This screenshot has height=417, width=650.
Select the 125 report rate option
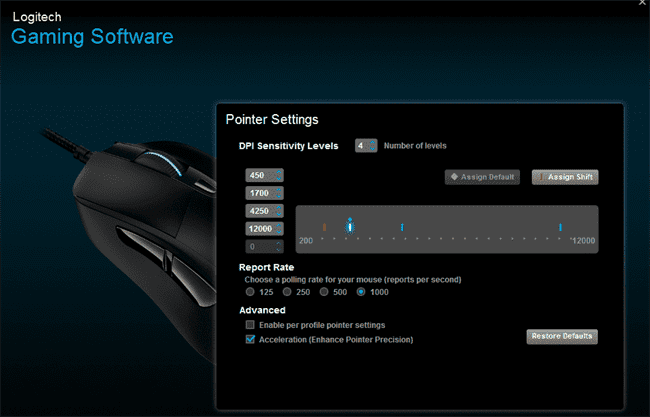coord(250,292)
